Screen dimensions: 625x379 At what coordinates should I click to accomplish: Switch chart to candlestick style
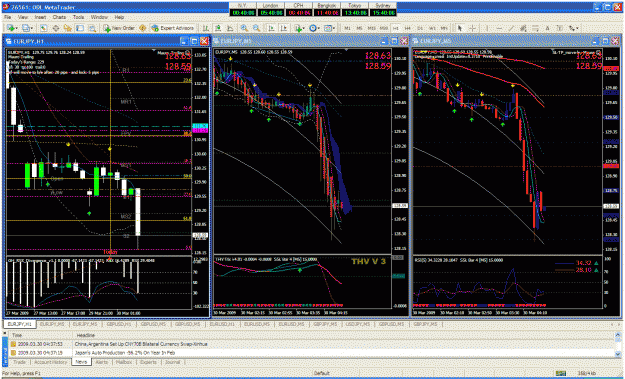pyautogui.click(x=218, y=28)
